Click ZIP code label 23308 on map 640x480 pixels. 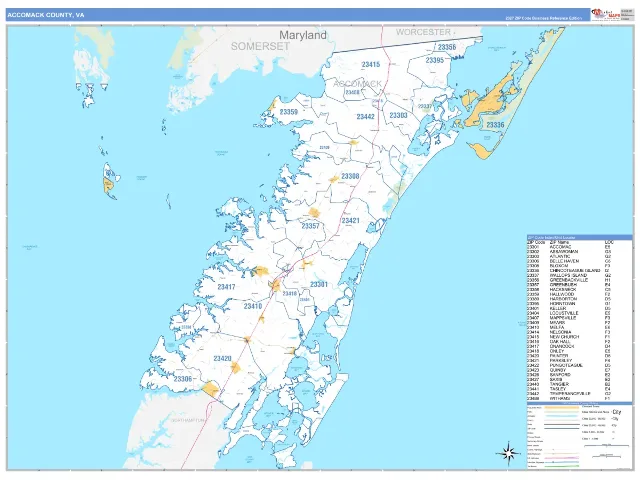click(x=350, y=176)
